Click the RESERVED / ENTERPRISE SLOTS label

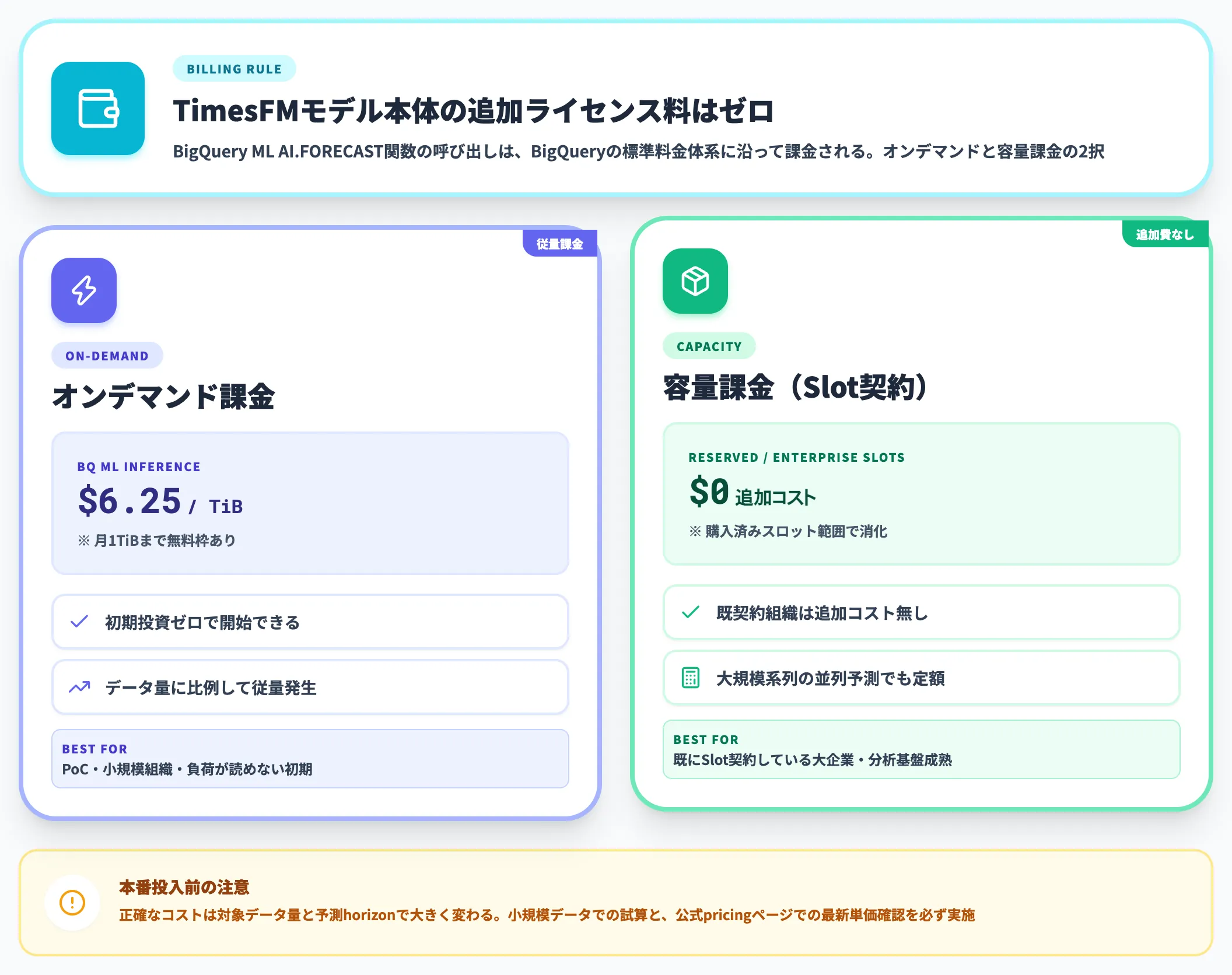coord(797,458)
